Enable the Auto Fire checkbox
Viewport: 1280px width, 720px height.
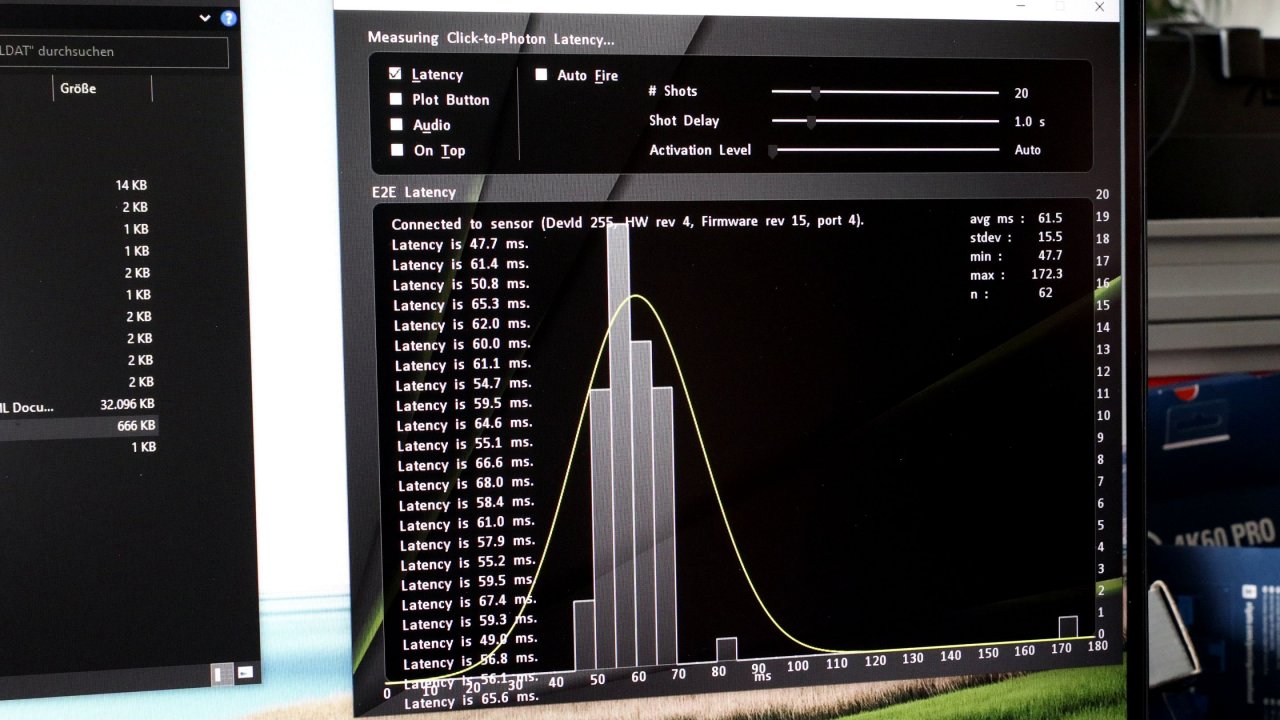541,75
